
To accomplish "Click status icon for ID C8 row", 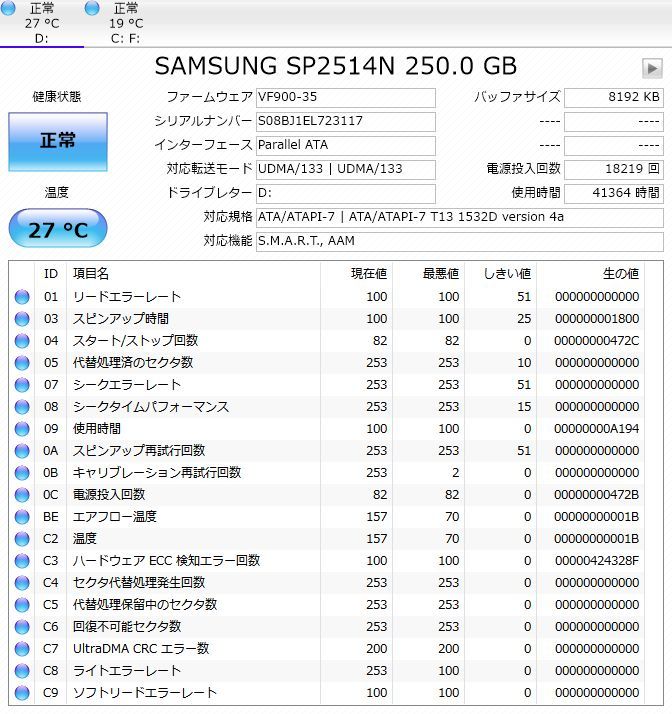I will (22, 671).
